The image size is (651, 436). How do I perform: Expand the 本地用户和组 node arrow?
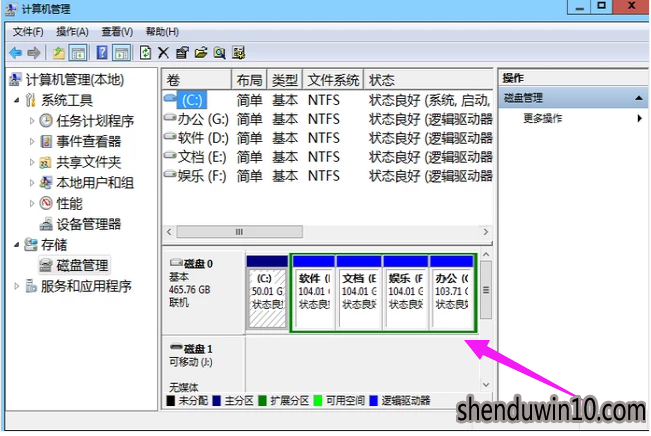(x=32, y=183)
